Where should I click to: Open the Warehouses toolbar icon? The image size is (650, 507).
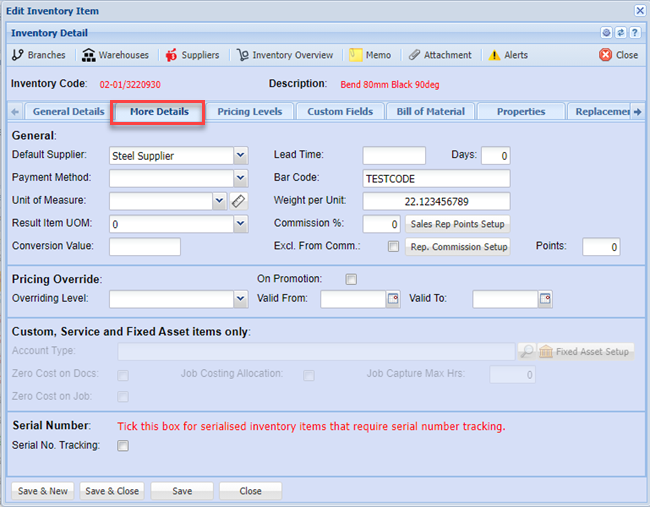(x=89, y=55)
